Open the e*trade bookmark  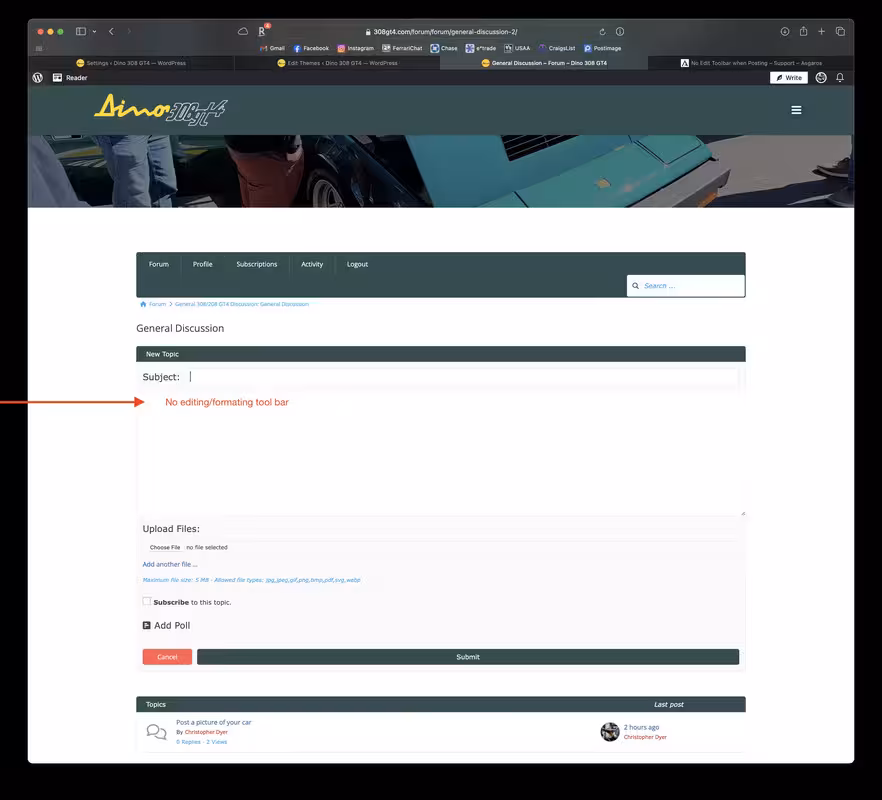(x=480, y=48)
